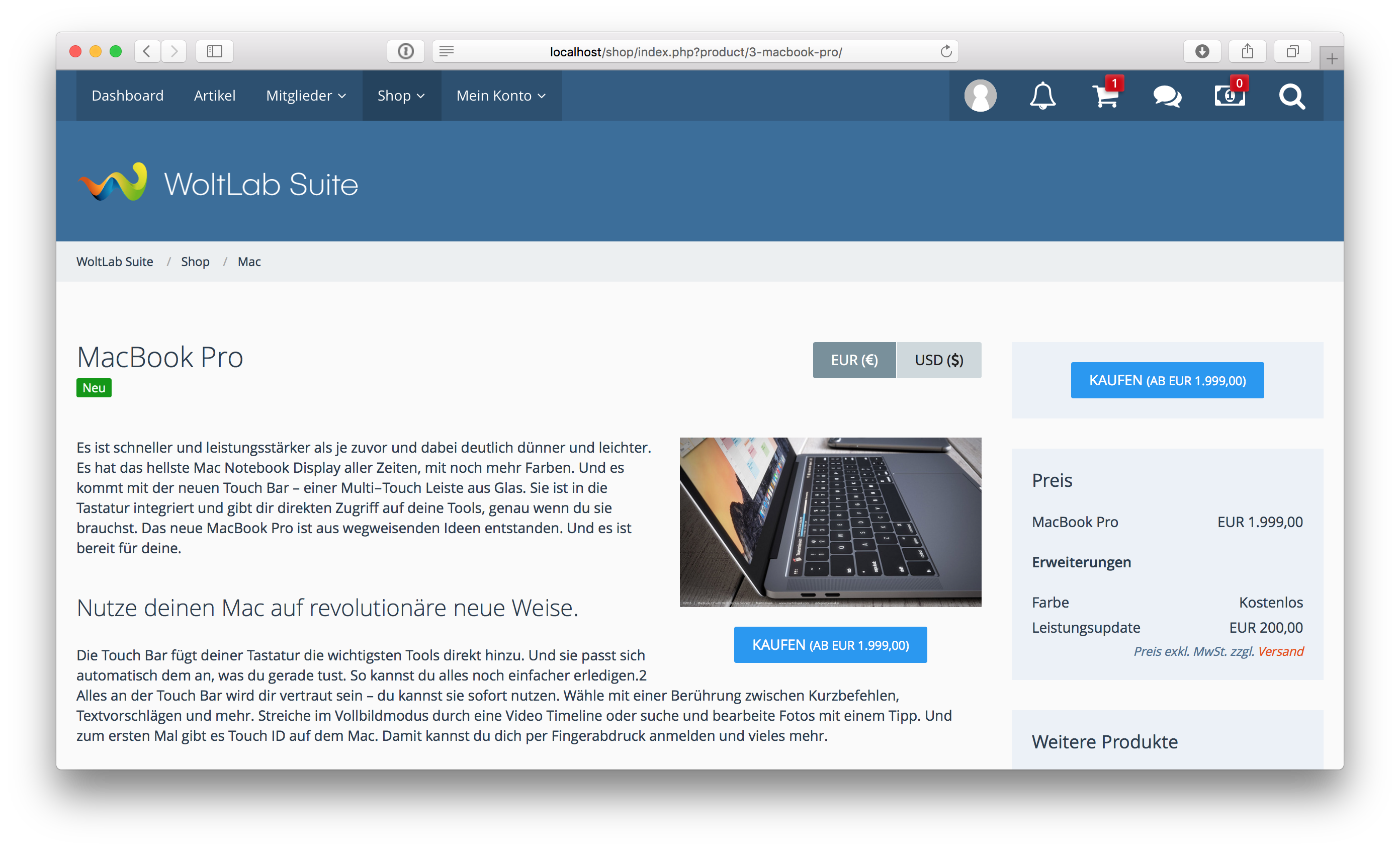Switch currency to EUR (€)
This screenshot has height=850, width=1400.
tap(854, 360)
